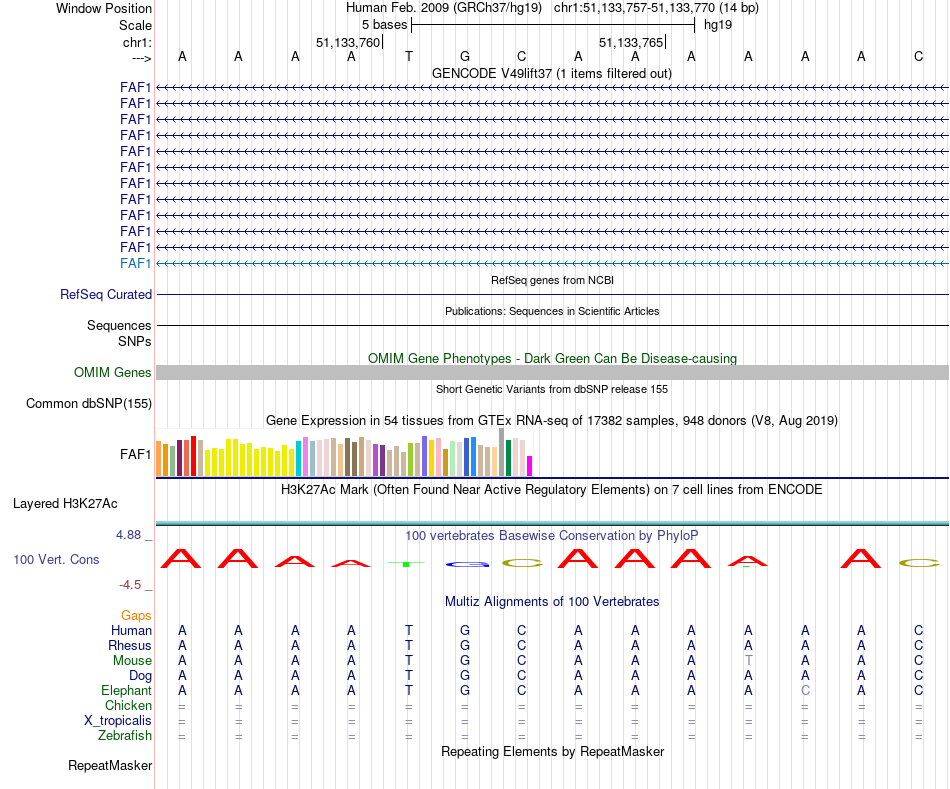This screenshot has width=950, height=789.
Task: Click the SNPs track label
Action: tap(135, 341)
